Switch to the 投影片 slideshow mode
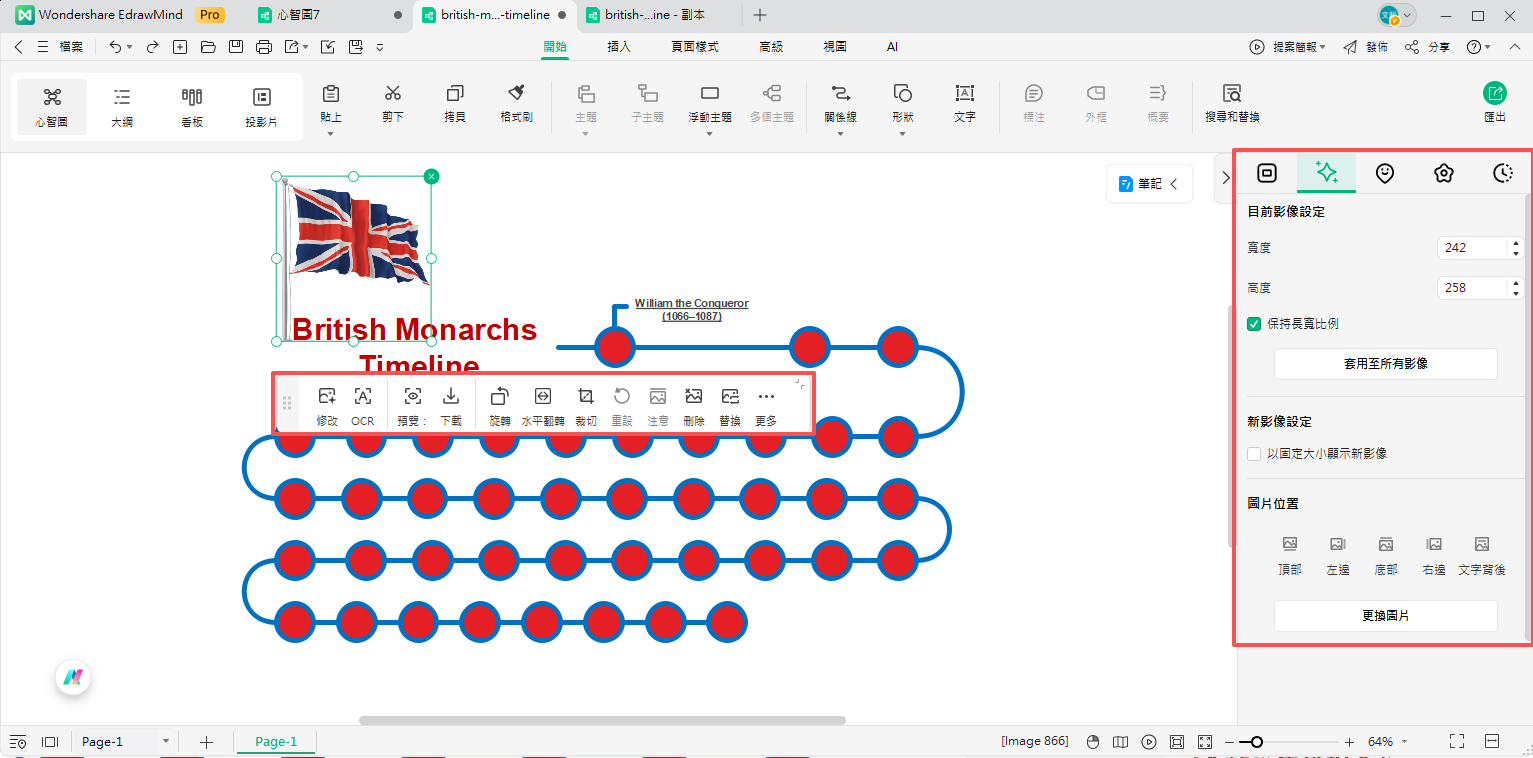This screenshot has width=1533, height=758. [x=261, y=105]
